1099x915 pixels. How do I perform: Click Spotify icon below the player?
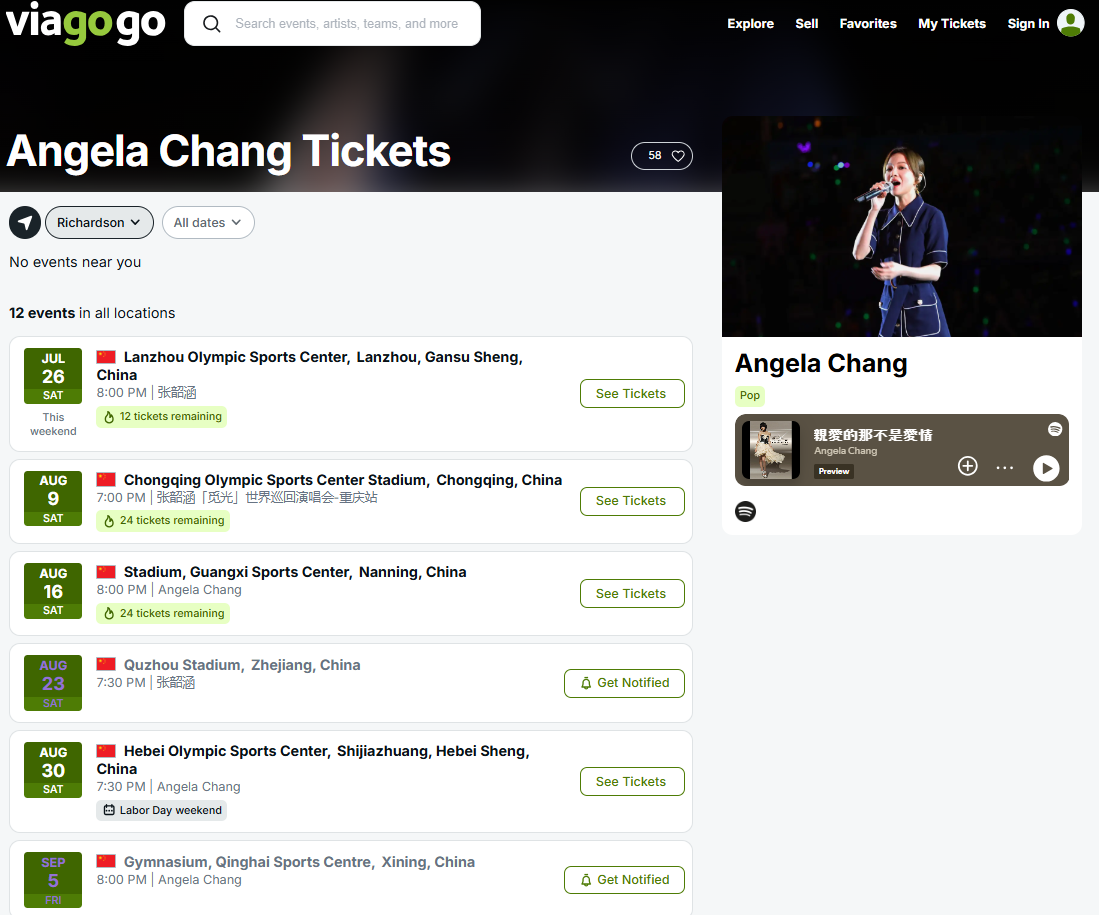click(x=745, y=512)
